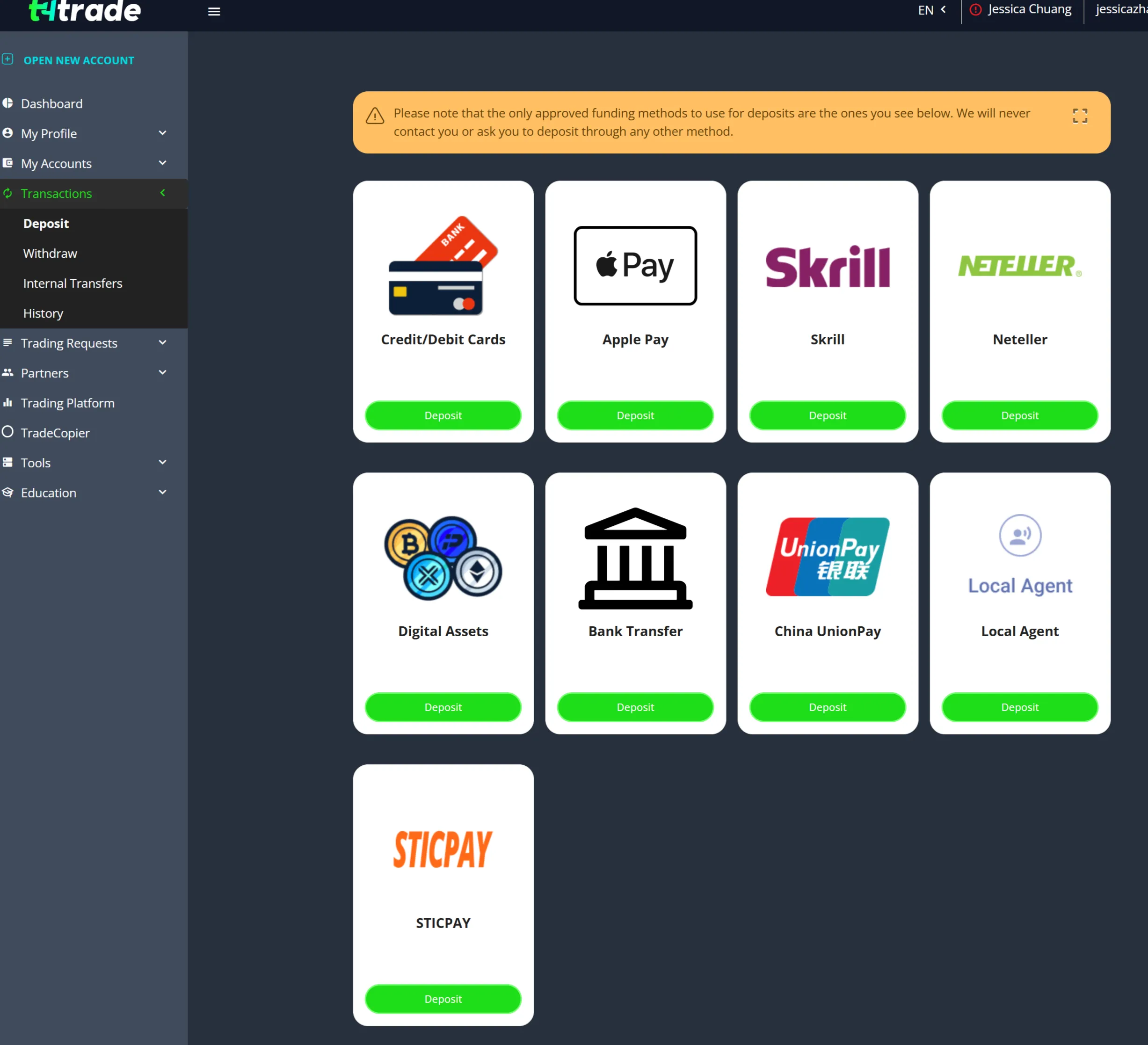This screenshot has width=1148, height=1045.
Task: Click the Dashboard pie icon
Action: (7, 103)
